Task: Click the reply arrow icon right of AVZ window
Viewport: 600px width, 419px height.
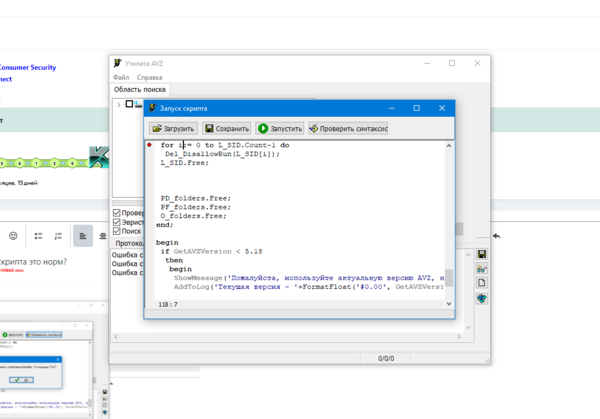Action: point(497,236)
